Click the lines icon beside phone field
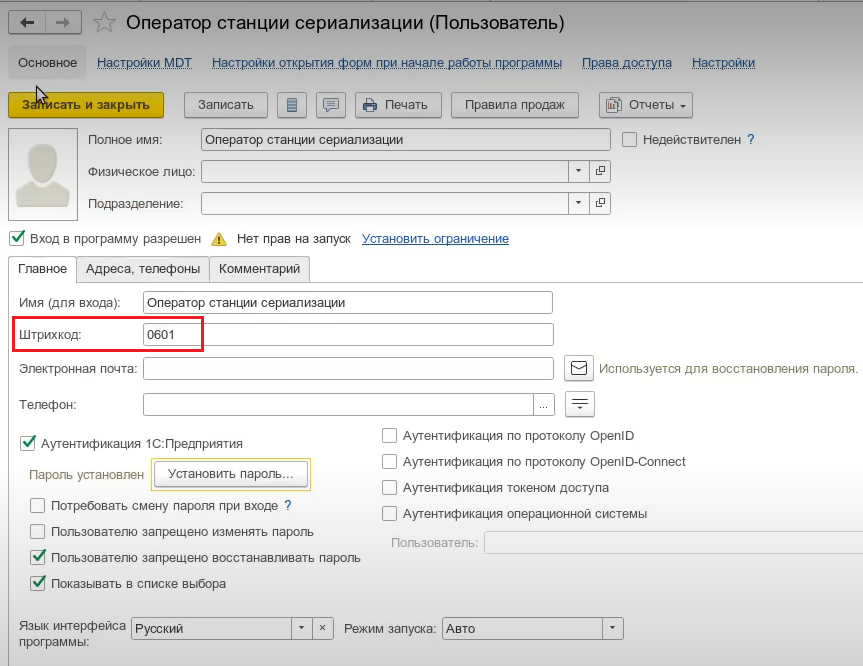 [579, 404]
